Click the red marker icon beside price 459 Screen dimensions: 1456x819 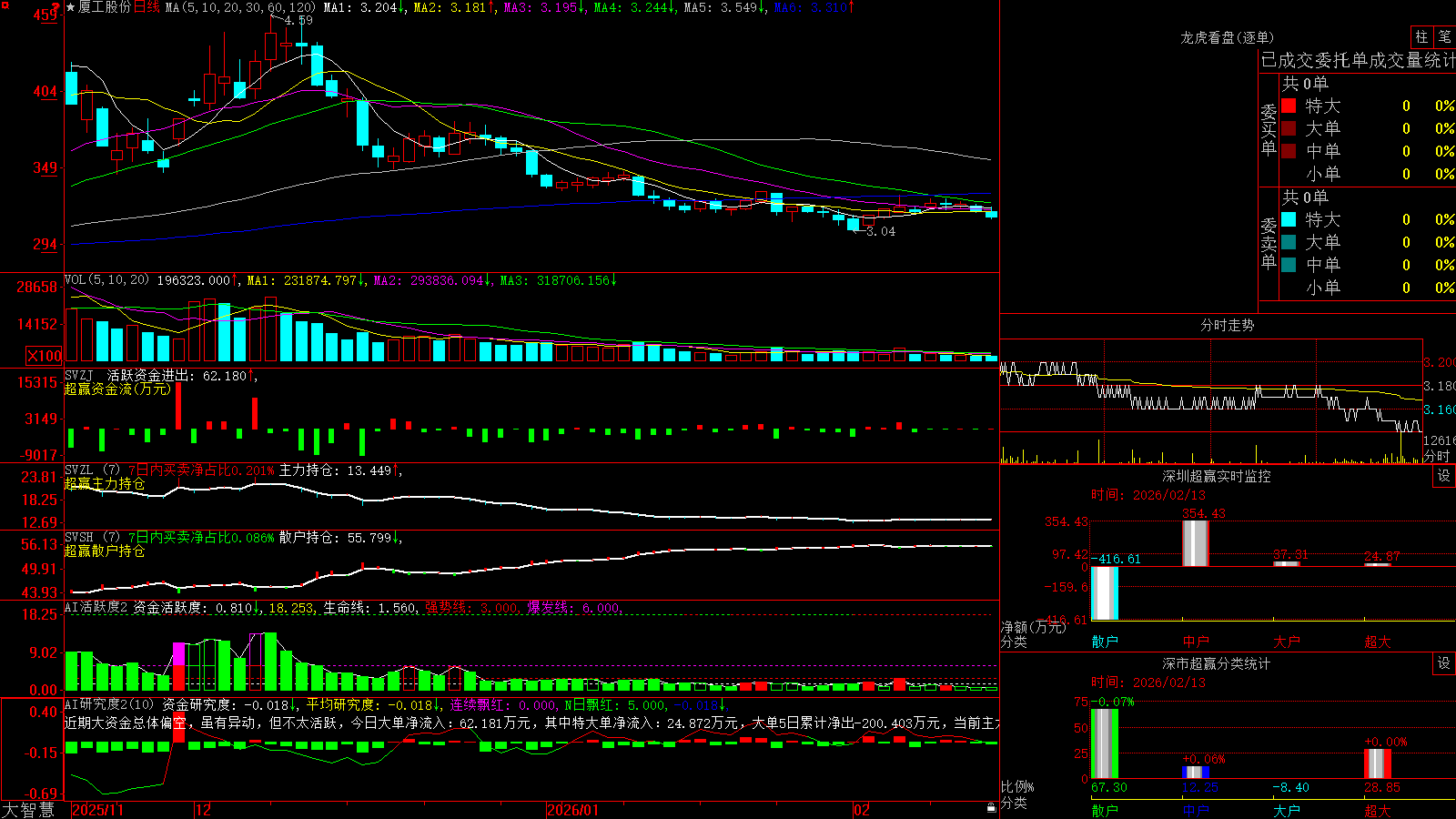(x=56, y=6)
